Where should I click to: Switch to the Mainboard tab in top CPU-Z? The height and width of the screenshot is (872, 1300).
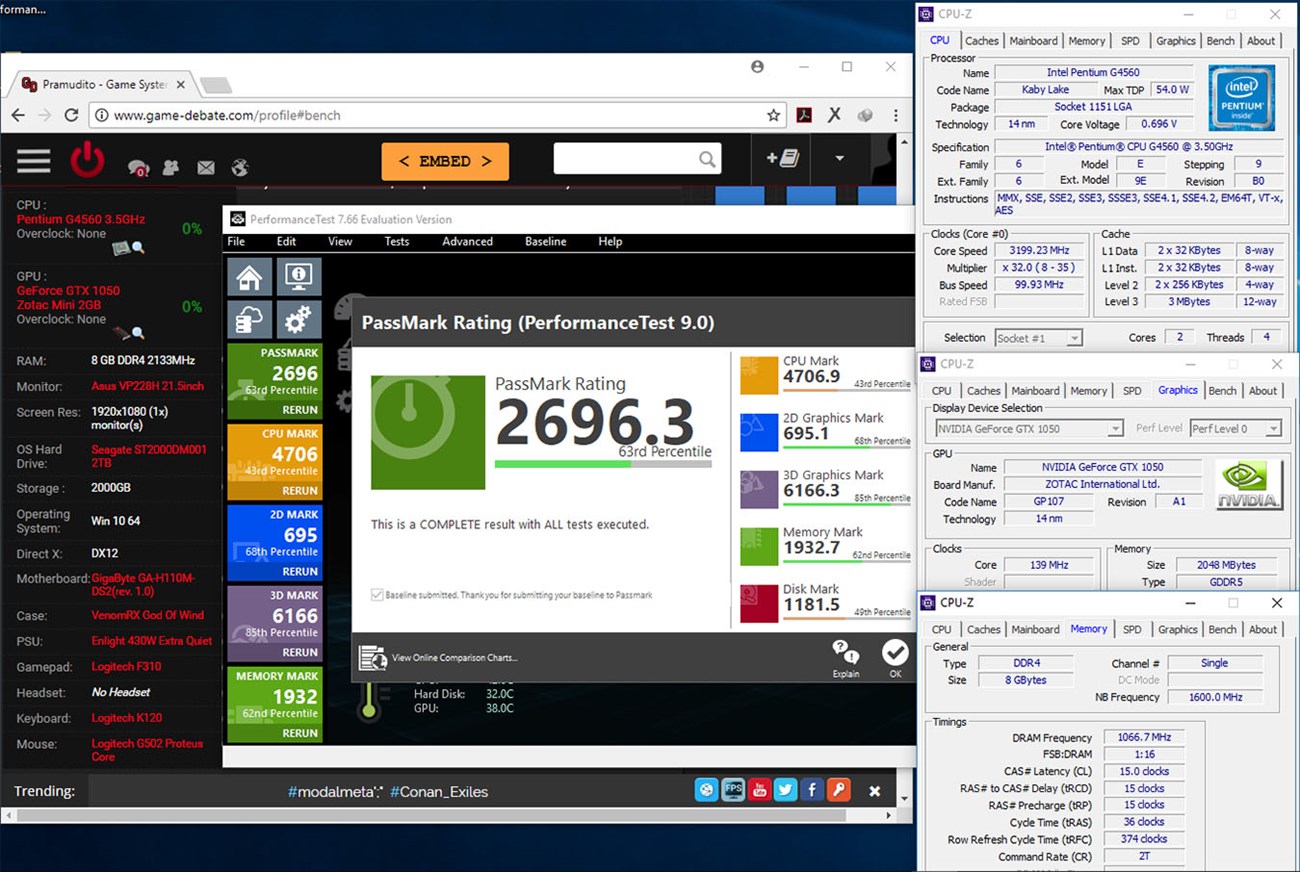point(1033,41)
